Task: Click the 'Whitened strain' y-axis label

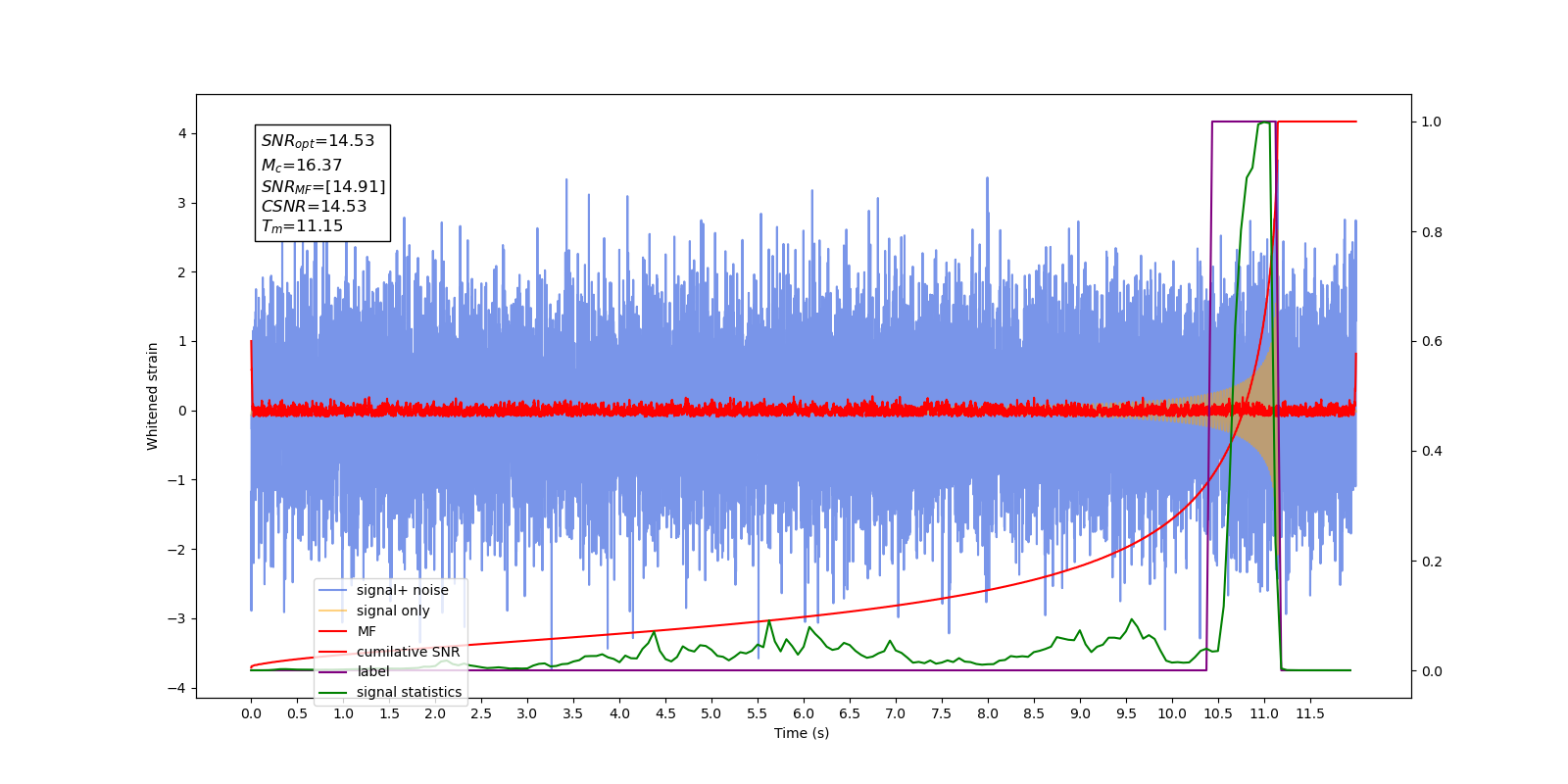Action: (x=153, y=396)
